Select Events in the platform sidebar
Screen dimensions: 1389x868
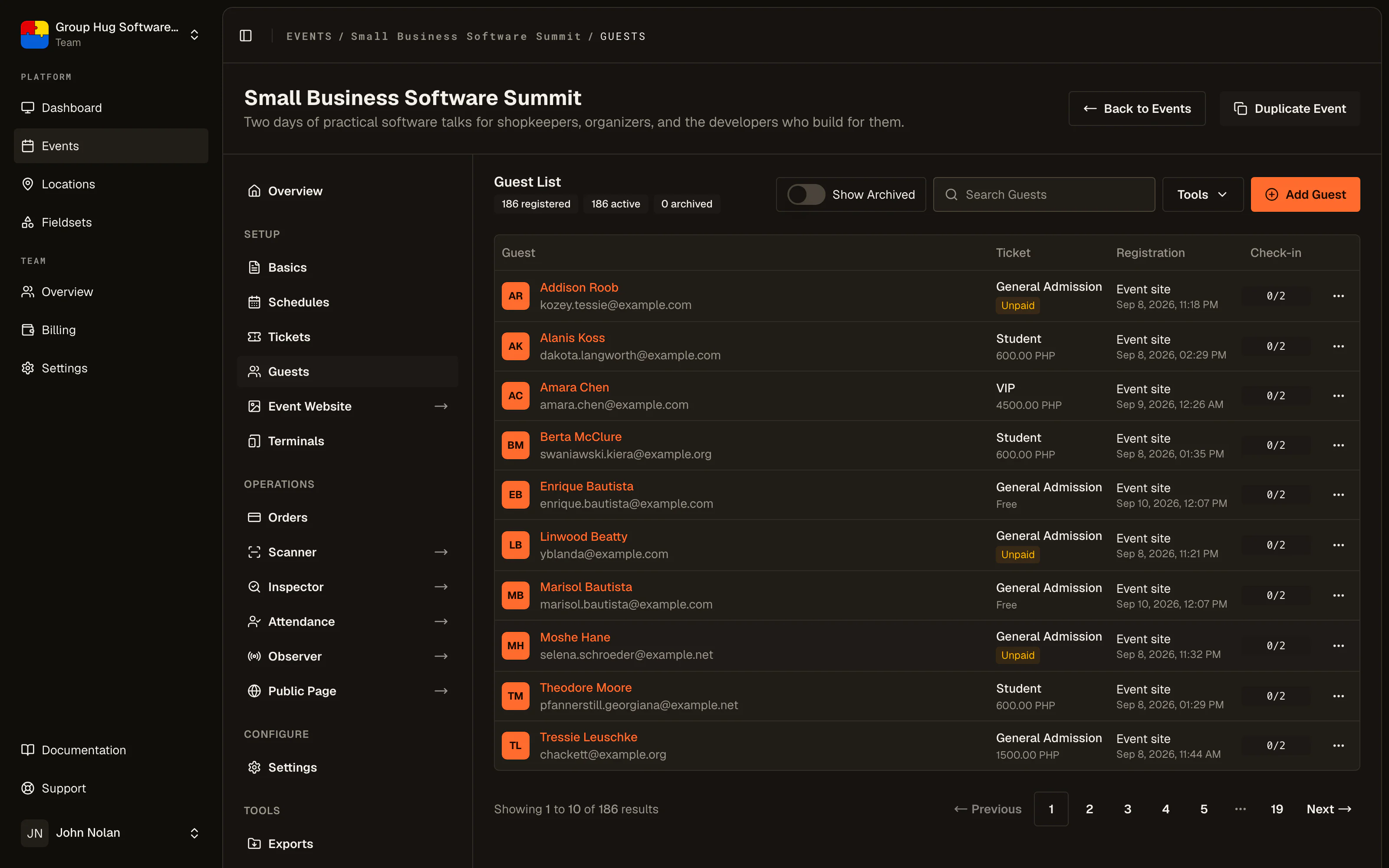click(111, 146)
